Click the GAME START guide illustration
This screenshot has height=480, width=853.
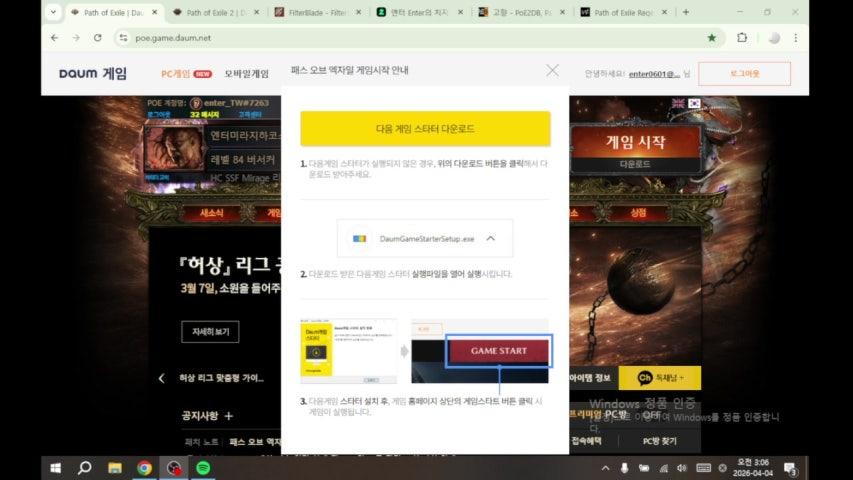coord(499,351)
